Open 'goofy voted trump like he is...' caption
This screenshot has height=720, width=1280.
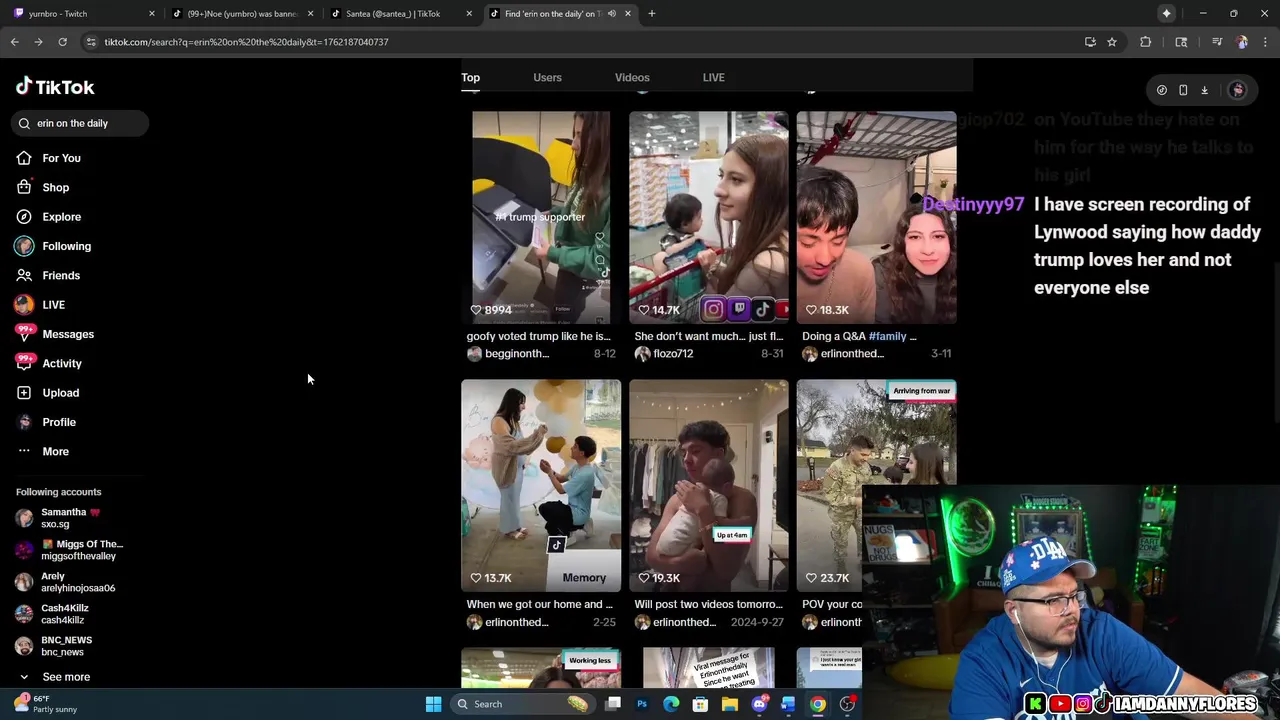(x=538, y=336)
